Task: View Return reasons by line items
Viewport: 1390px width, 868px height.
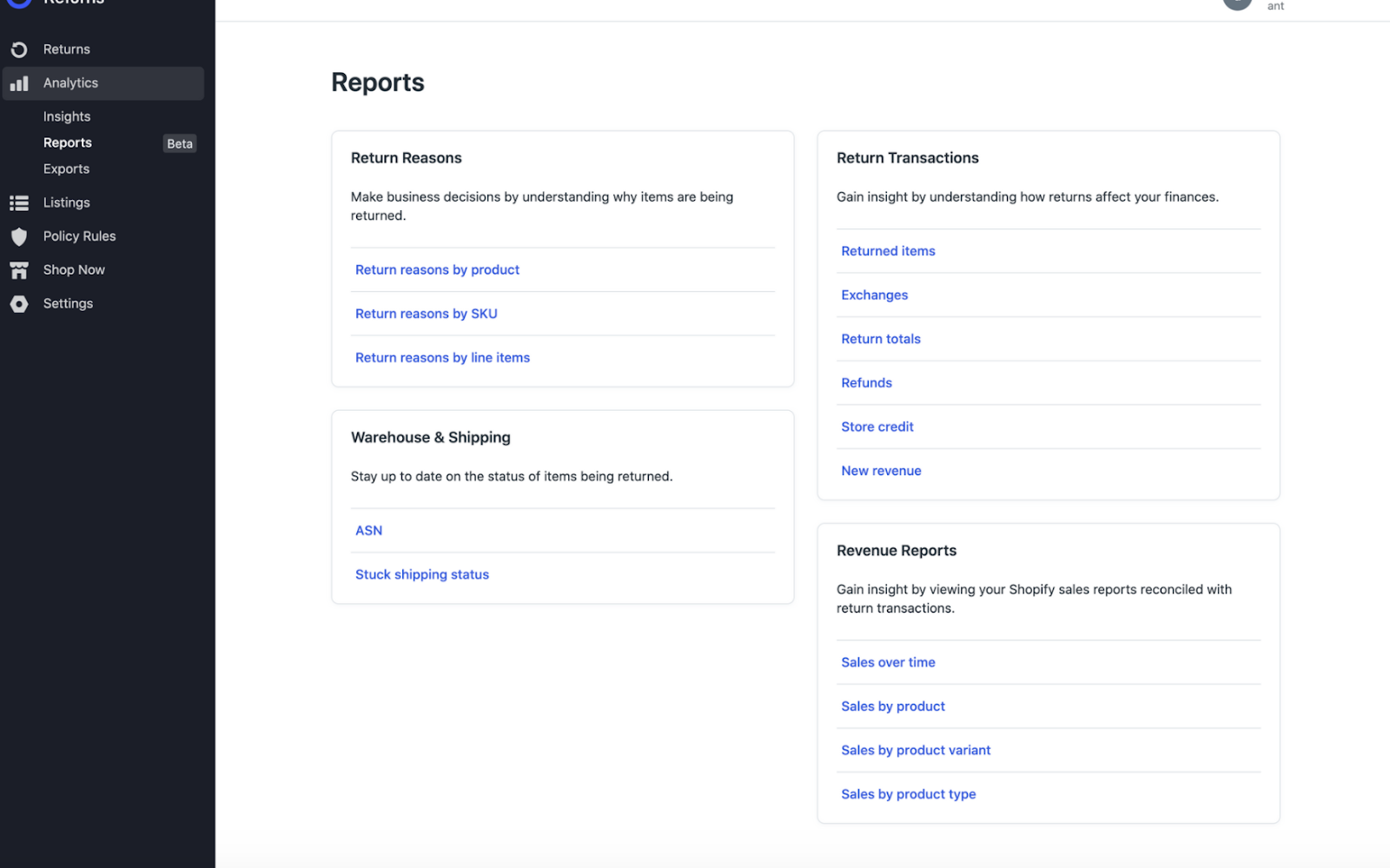Action: click(442, 358)
